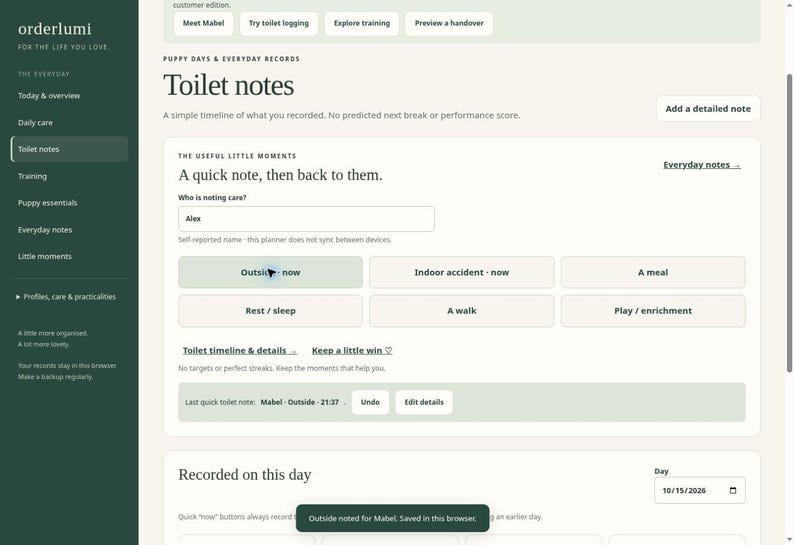Open Little moments page

[69, 256]
